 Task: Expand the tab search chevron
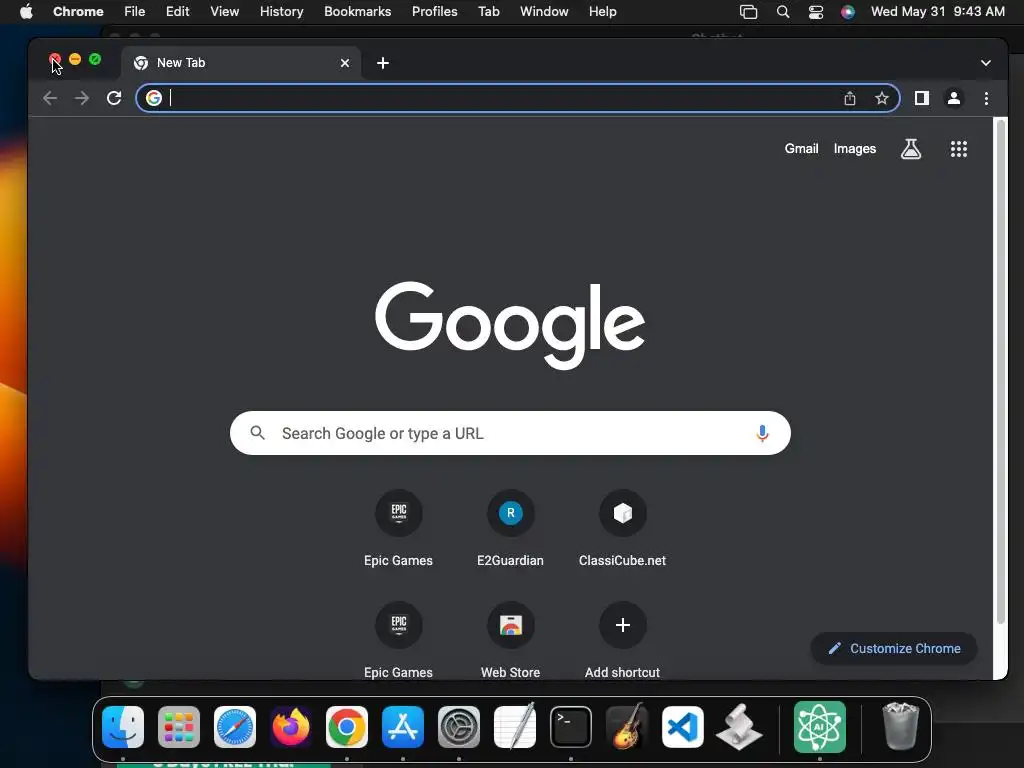tap(985, 63)
